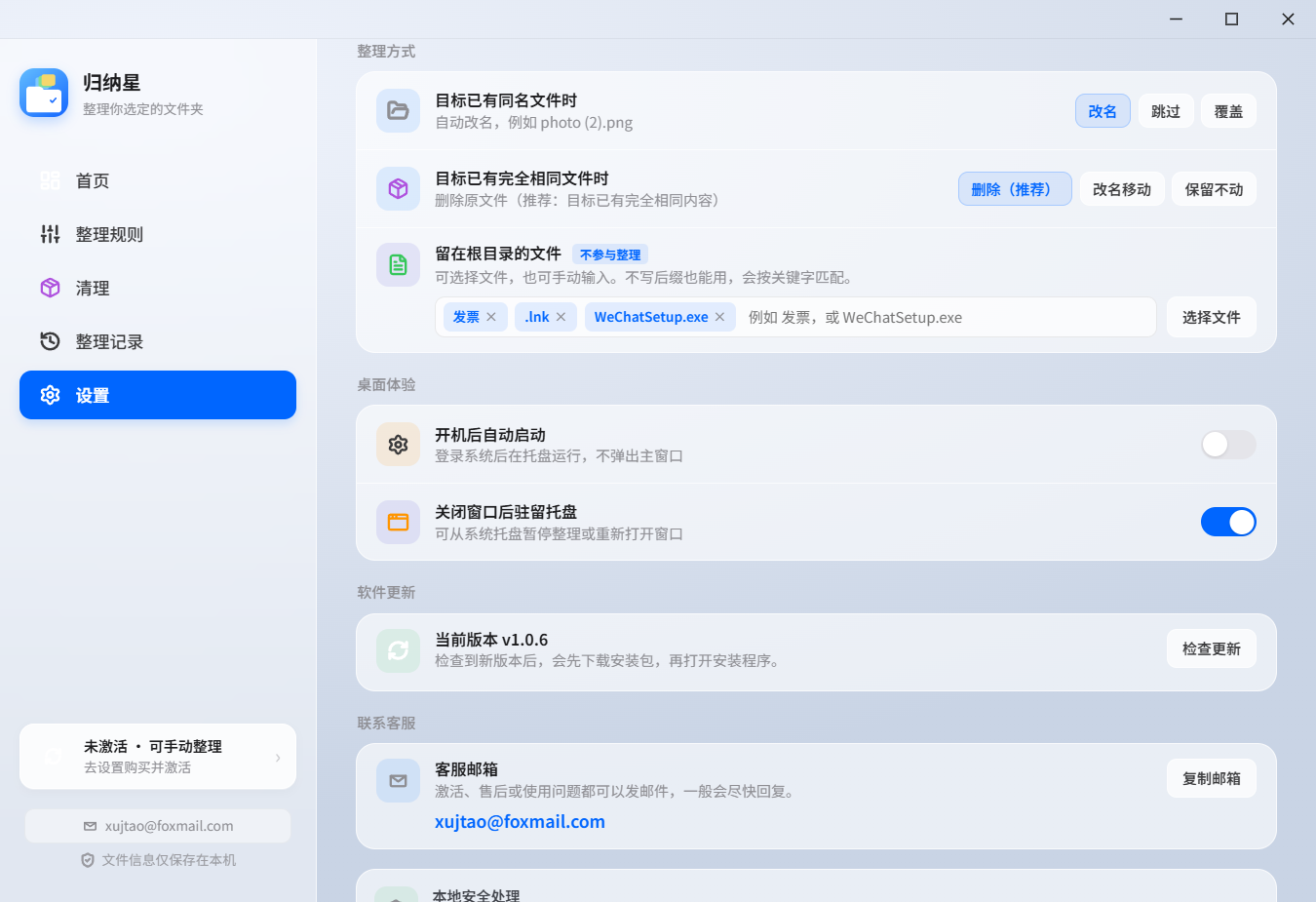Click the 文件信息仅保存在本机 text
Screen dimensions: 1316x902
169,860
